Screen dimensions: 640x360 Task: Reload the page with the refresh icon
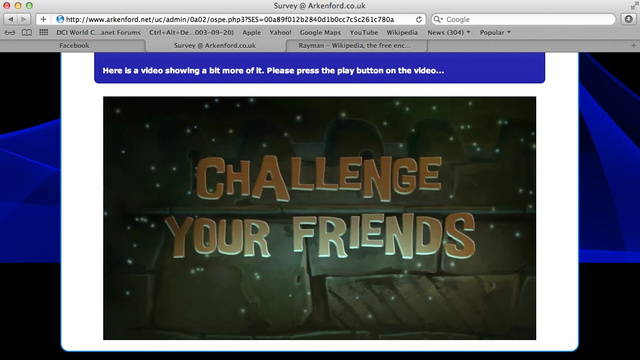(419, 19)
